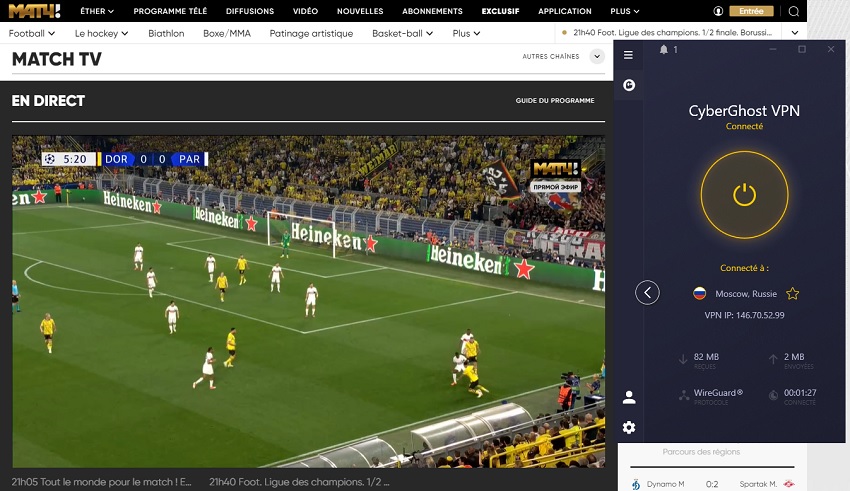Viewport: 850px width, 491px height.
Task: Open ABONNEMENTS menu item
Action: pyautogui.click(x=433, y=11)
